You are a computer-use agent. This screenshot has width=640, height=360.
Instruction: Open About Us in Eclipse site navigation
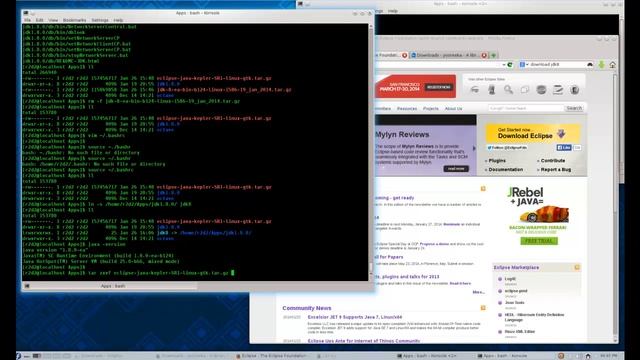tap(453, 109)
